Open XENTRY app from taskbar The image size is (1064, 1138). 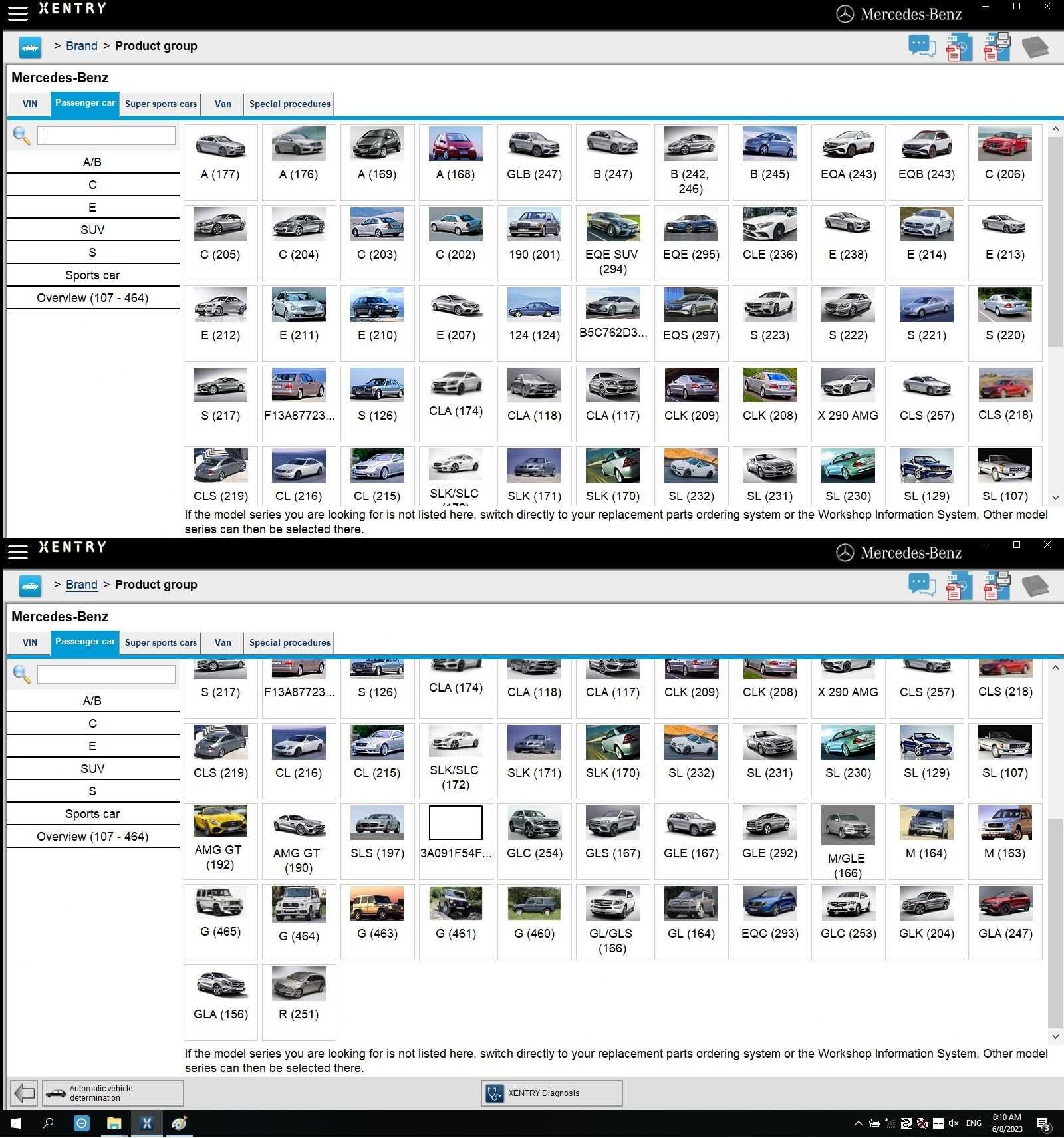(x=147, y=1123)
